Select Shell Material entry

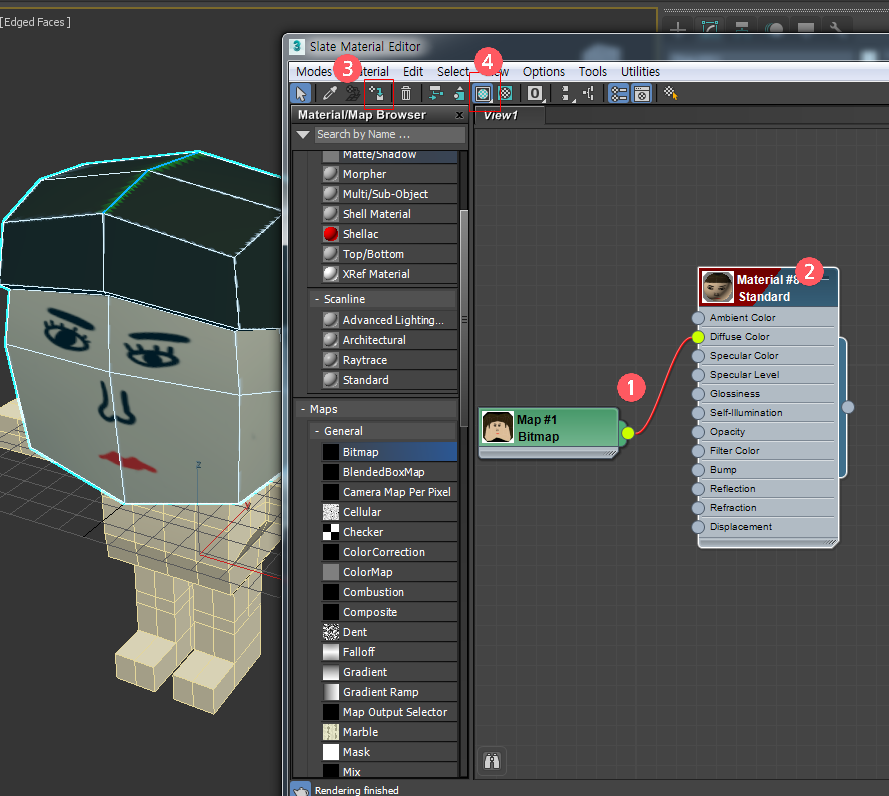click(389, 214)
